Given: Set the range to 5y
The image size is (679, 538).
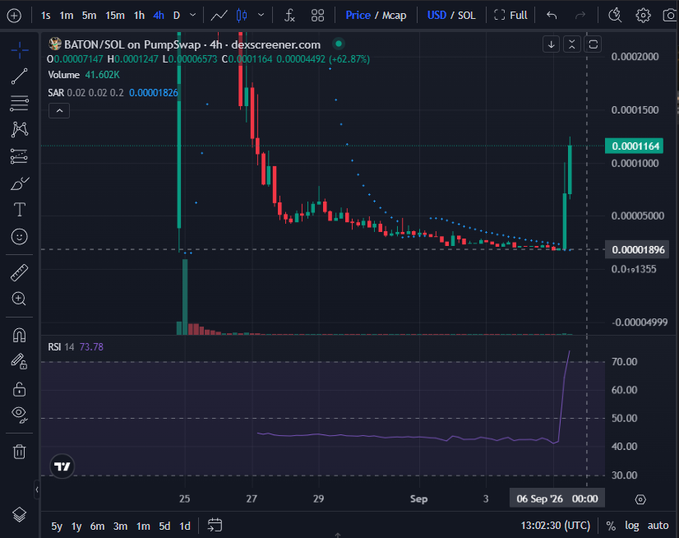Looking at the screenshot, I should (x=57, y=526).
